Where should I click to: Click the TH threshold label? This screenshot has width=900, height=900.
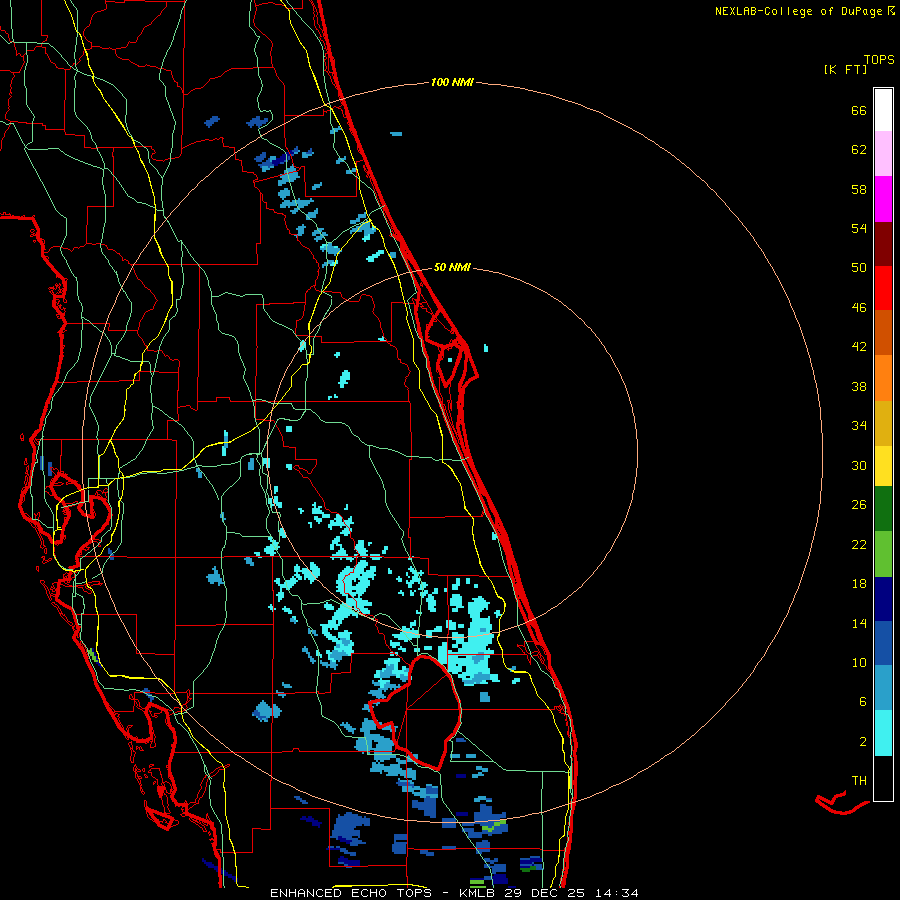click(x=859, y=781)
